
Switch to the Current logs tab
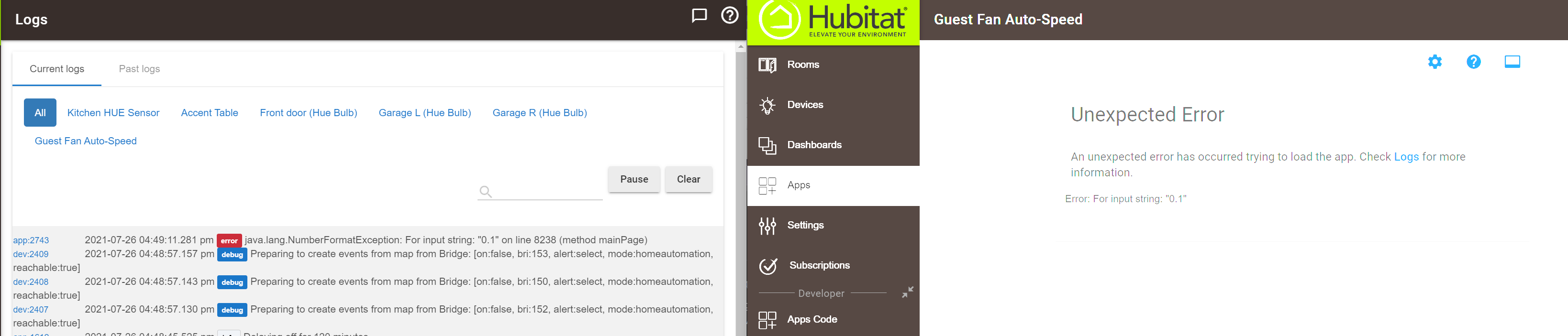[57, 69]
